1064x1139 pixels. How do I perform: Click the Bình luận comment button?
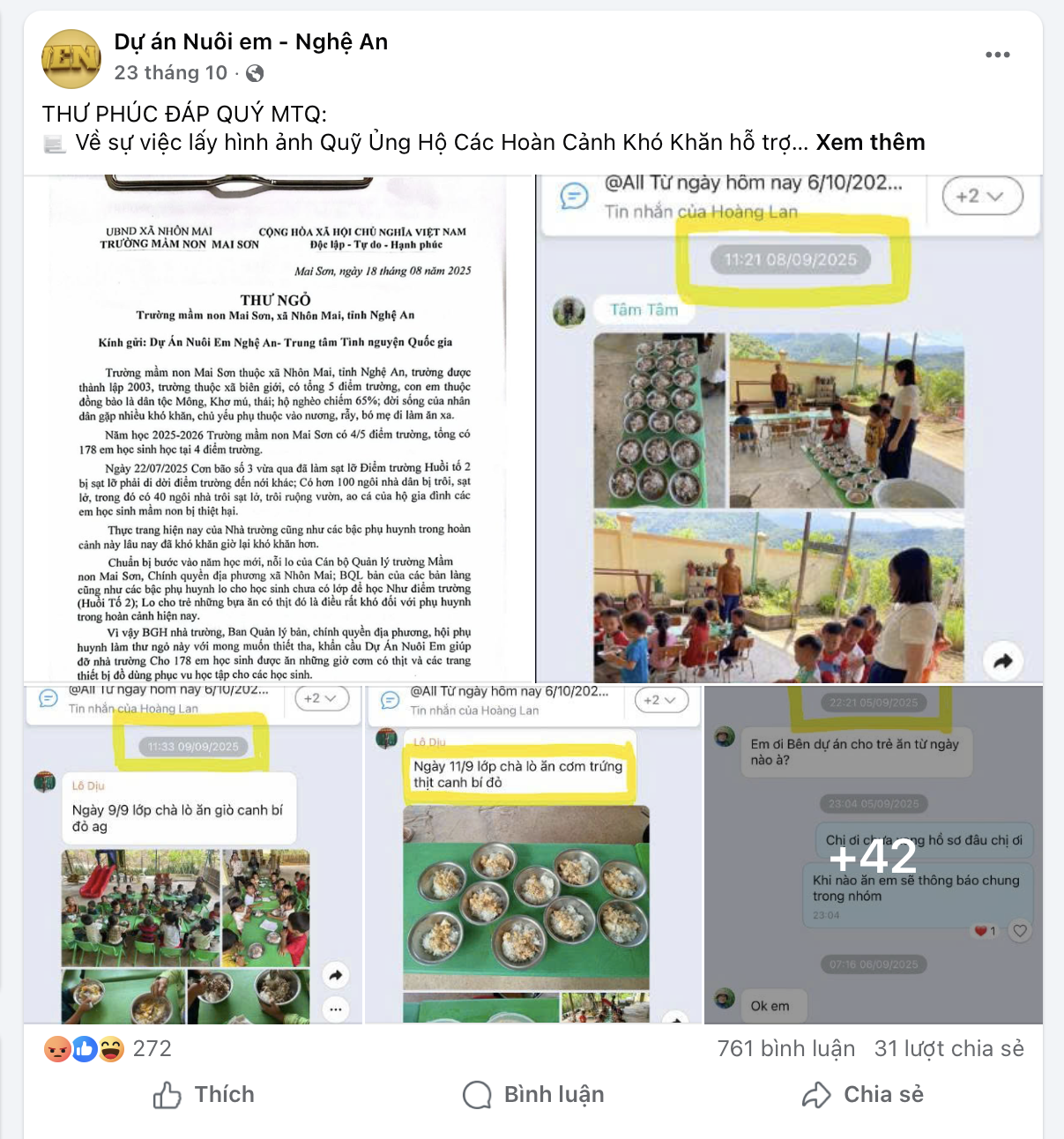(x=533, y=1095)
